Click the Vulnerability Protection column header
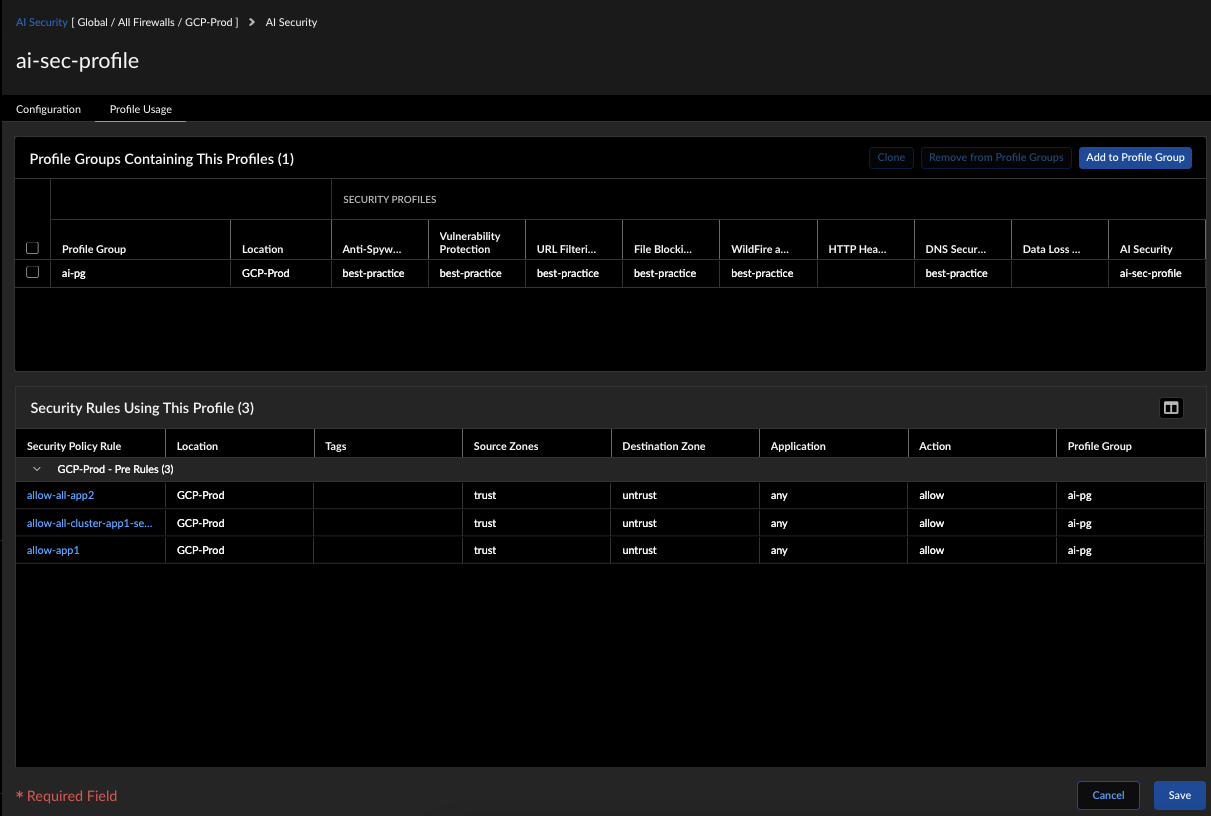The height and width of the screenshot is (816, 1211). pyautogui.click(x=470, y=242)
